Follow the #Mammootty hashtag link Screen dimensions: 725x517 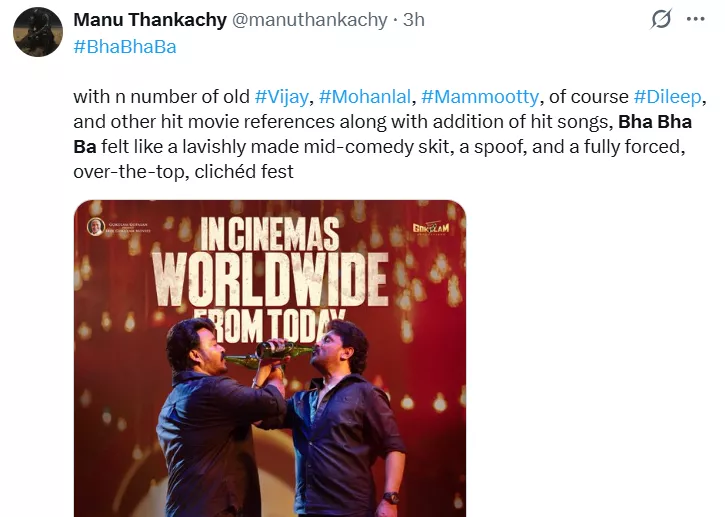[481, 97]
